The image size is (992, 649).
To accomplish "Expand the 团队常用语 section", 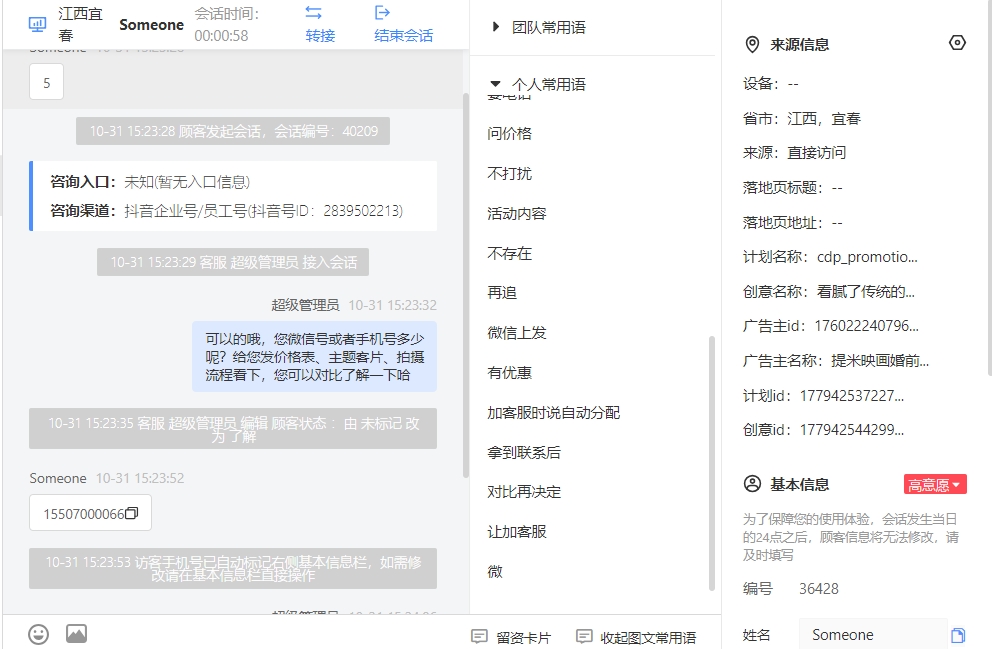I will point(496,27).
